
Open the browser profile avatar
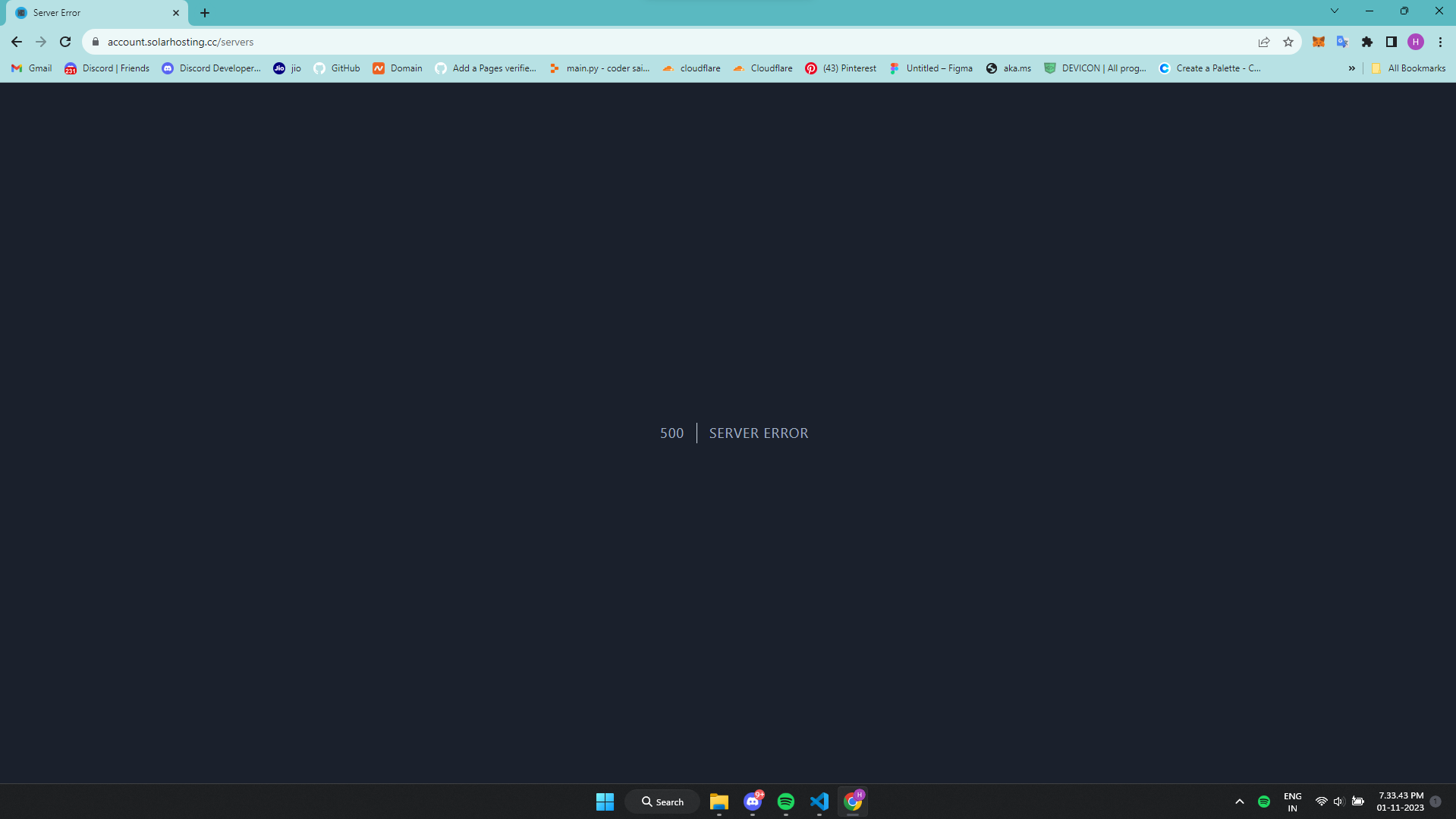[x=1416, y=42]
